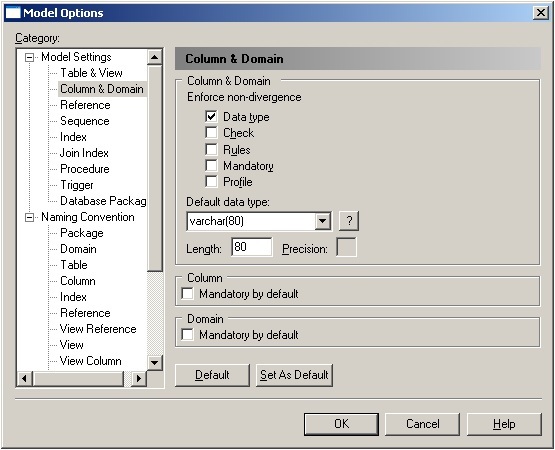Click the Model Options title bar icon
The image size is (555, 450).
(13, 13)
